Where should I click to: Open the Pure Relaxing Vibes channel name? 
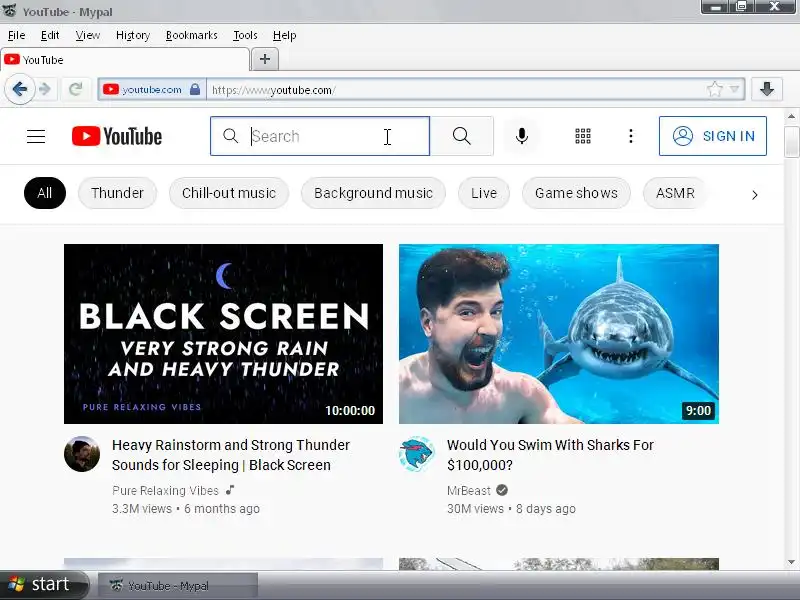[x=165, y=490]
